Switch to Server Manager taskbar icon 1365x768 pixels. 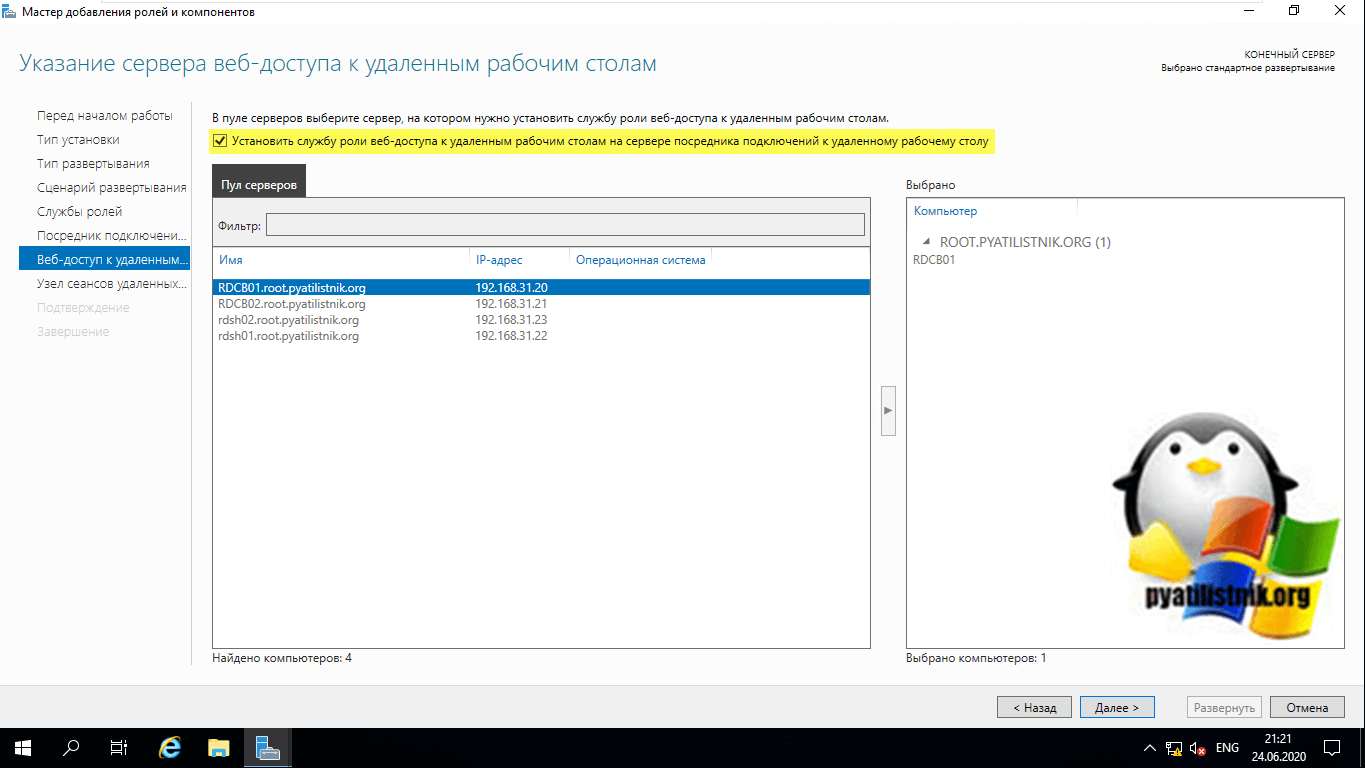(x=267, y=747)
